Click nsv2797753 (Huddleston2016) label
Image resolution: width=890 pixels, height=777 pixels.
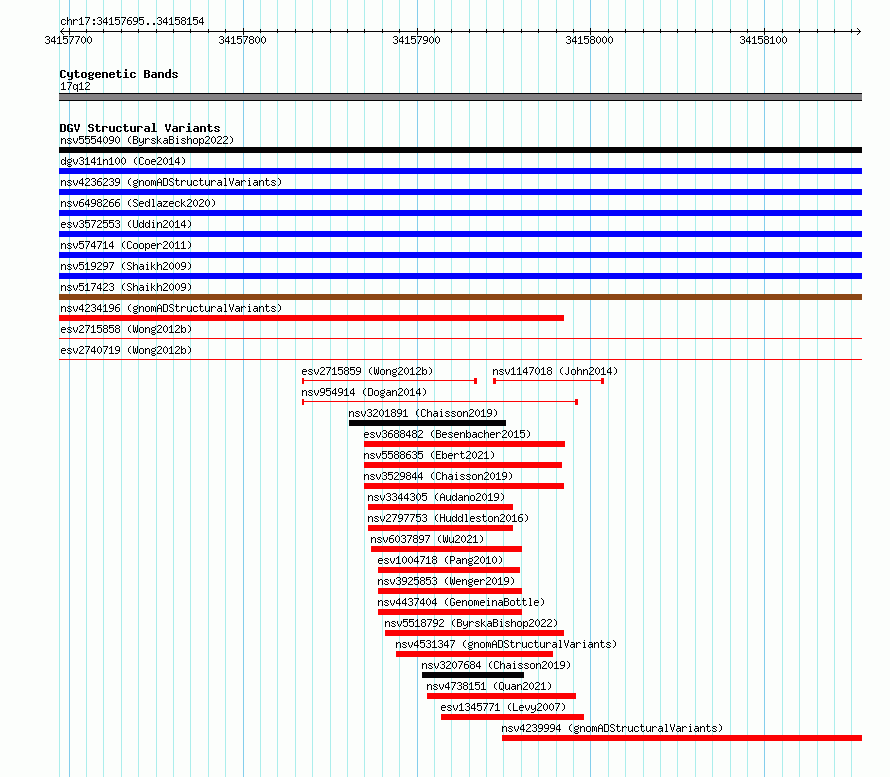(448, 518)
